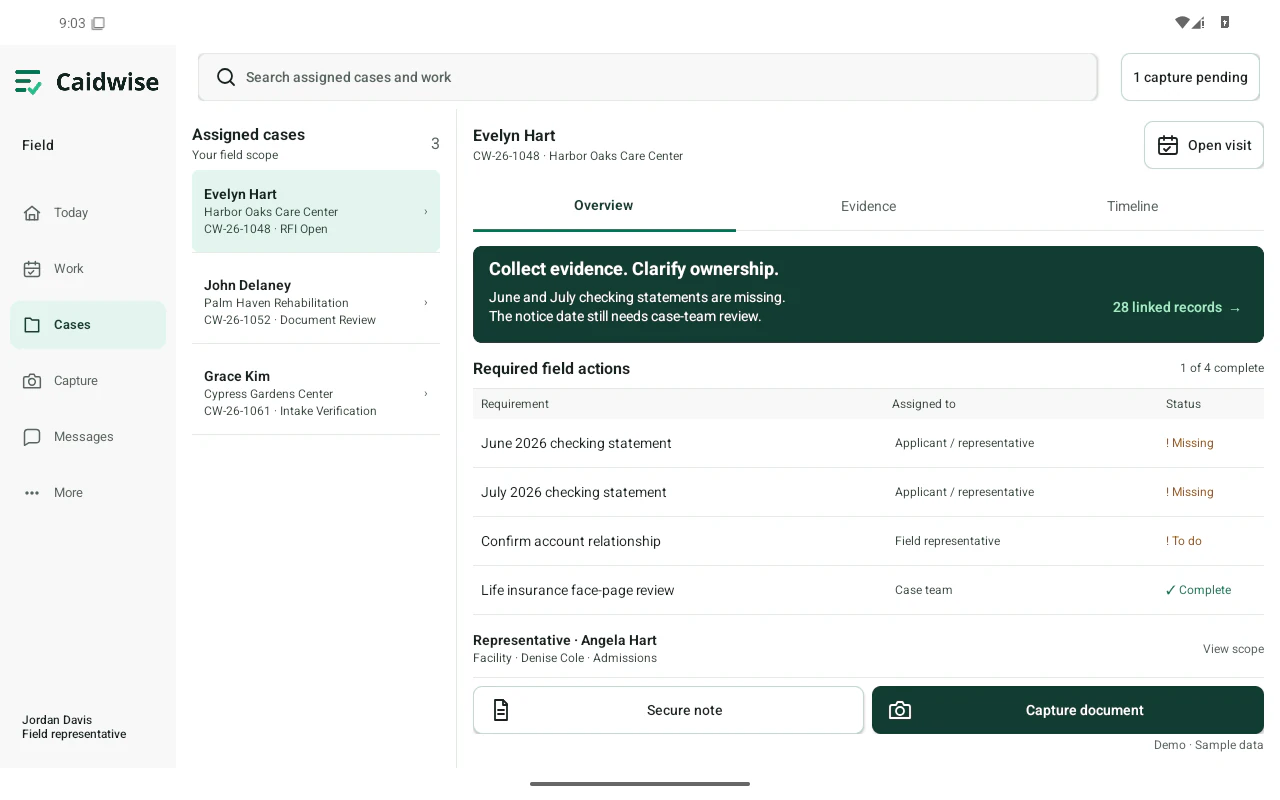The height and width of the screenshot is (800, 1280).
Task: Click the Open visit button label
Action: tap(1220, 145)
